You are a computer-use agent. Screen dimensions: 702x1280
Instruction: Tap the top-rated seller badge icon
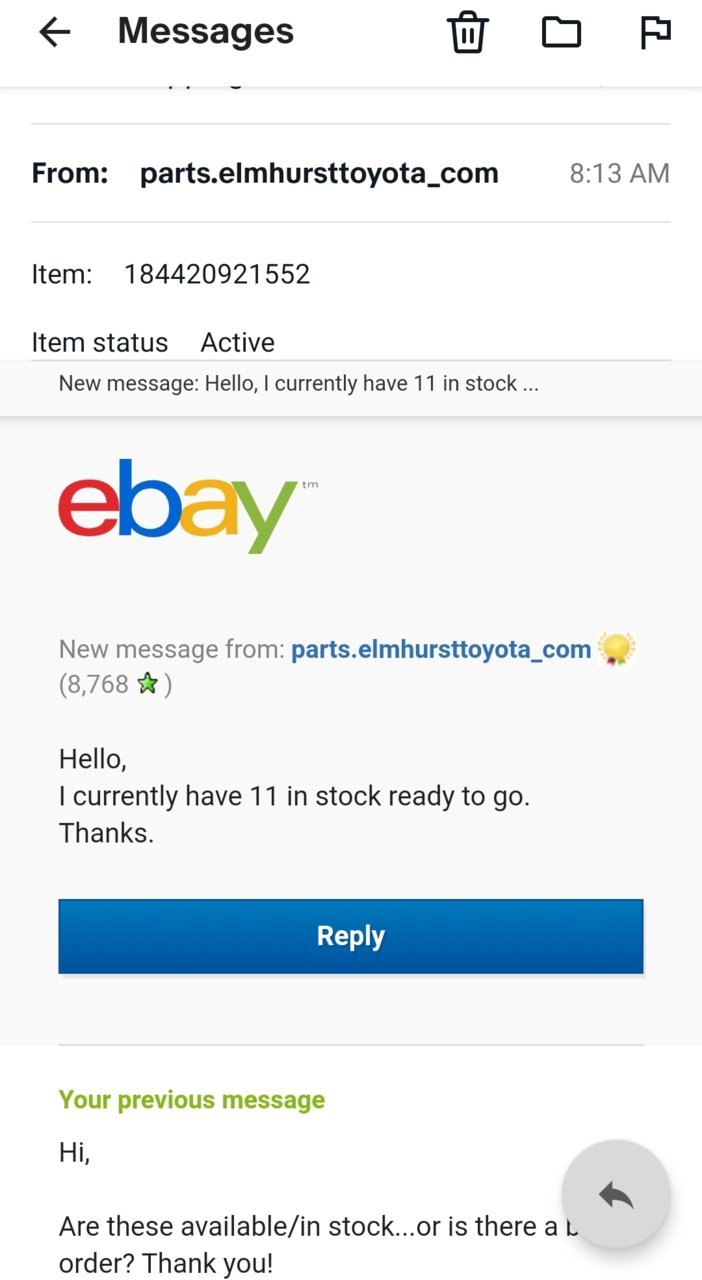(617, 650)
